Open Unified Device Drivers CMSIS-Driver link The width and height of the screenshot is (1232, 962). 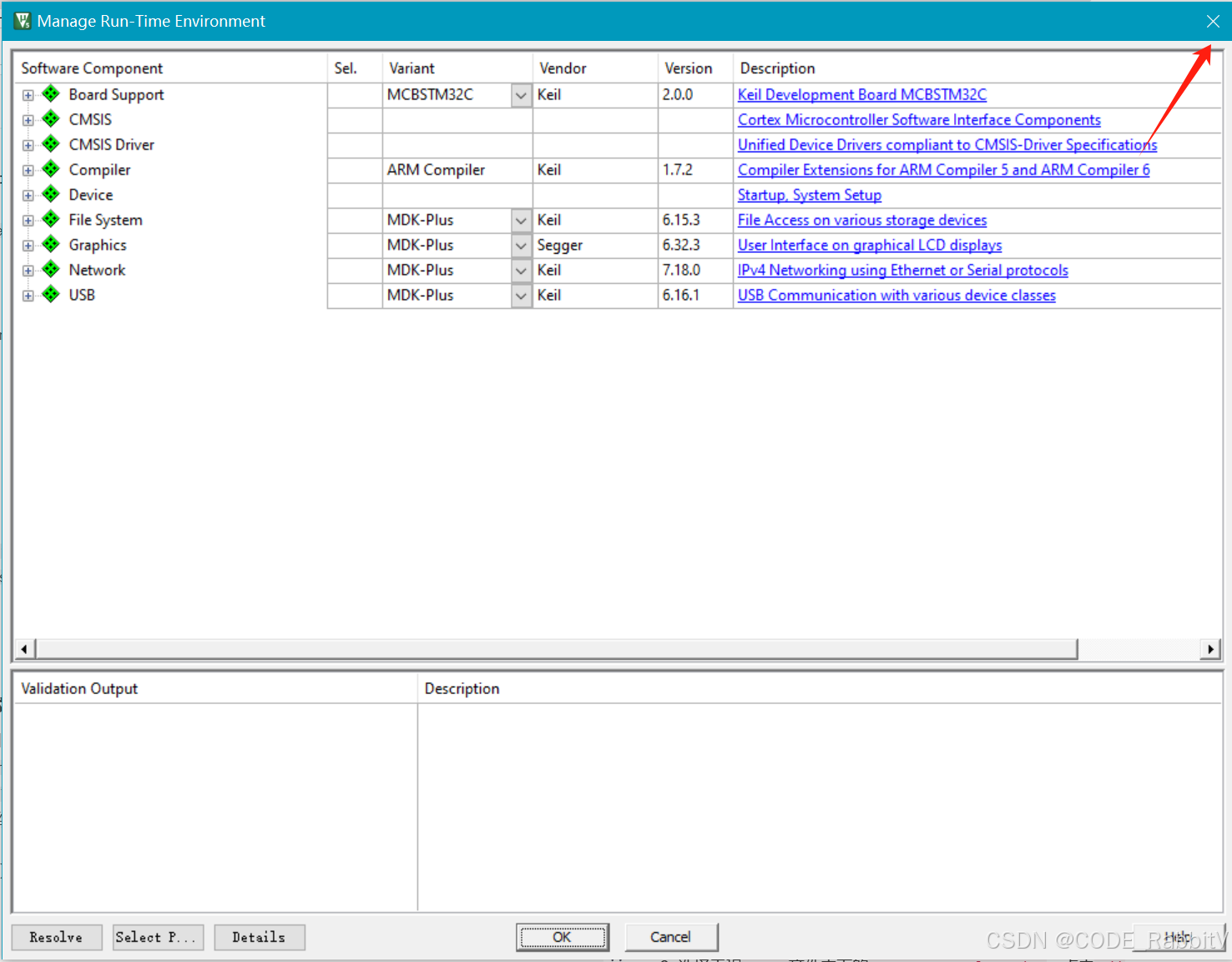(x=947, y=145)
